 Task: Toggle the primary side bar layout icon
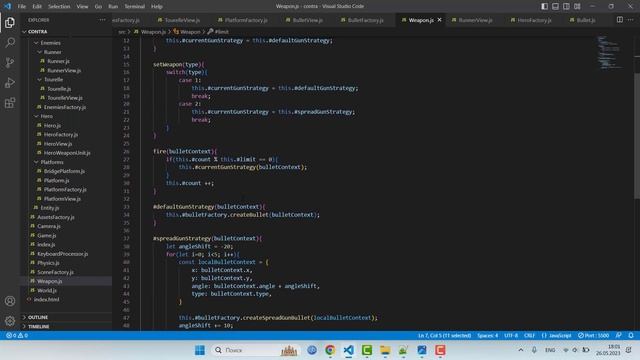coord(544,6)
